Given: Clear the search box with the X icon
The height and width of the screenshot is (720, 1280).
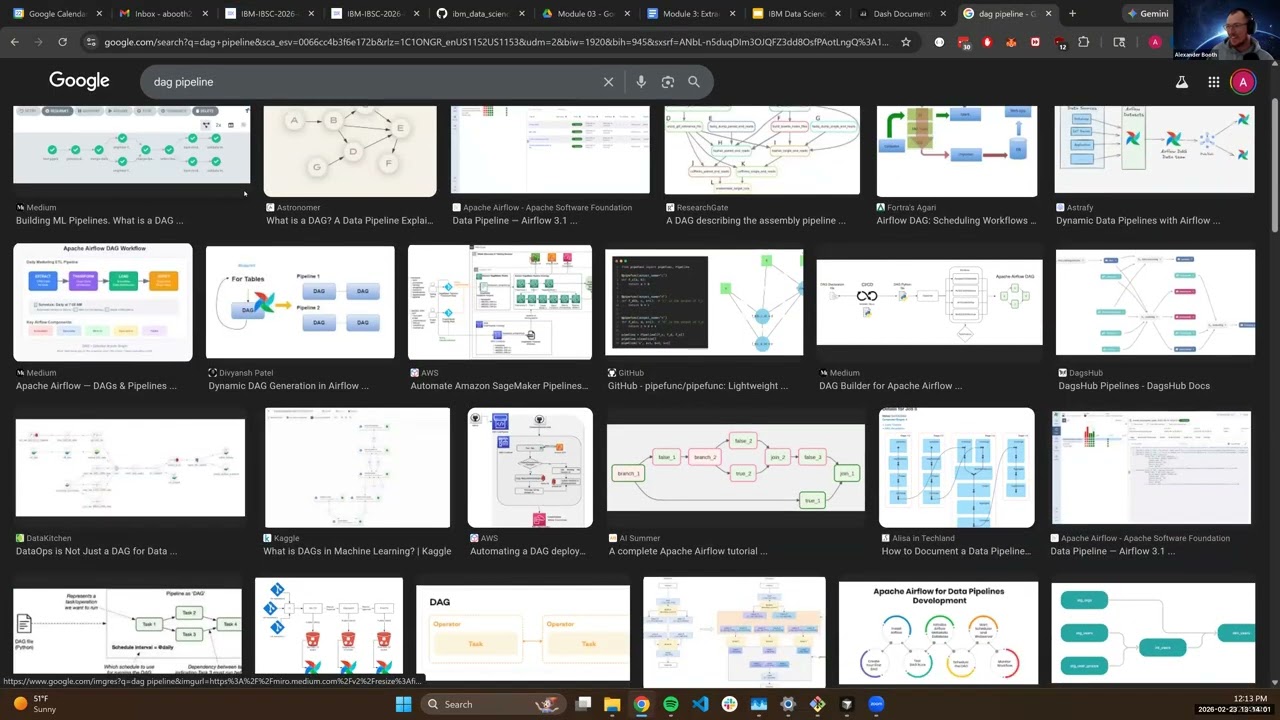Looking at the screenshot, I should click(608, 82).
